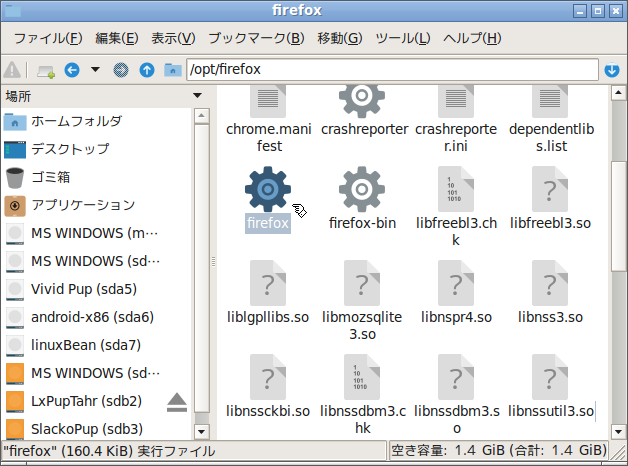Image resolution: width=628 pixels, height=466 pixels.
Task: Select Vivid Pup (sda5) volume
Action: [x=97, y=289]
